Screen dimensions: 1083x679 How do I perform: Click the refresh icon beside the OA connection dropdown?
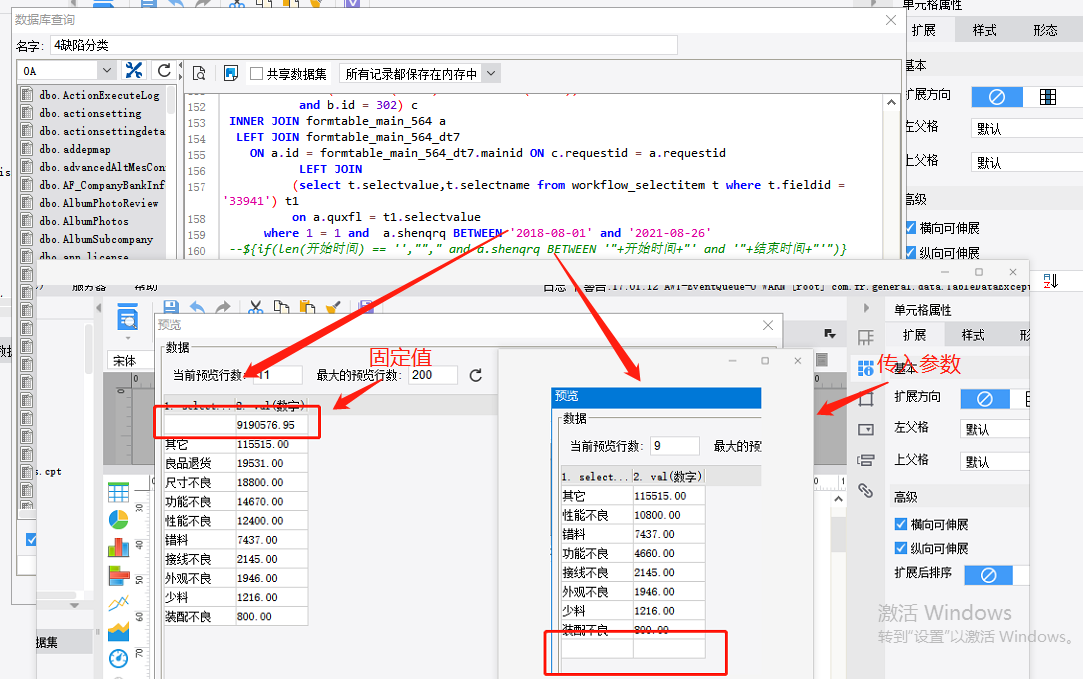click(164, 70)
